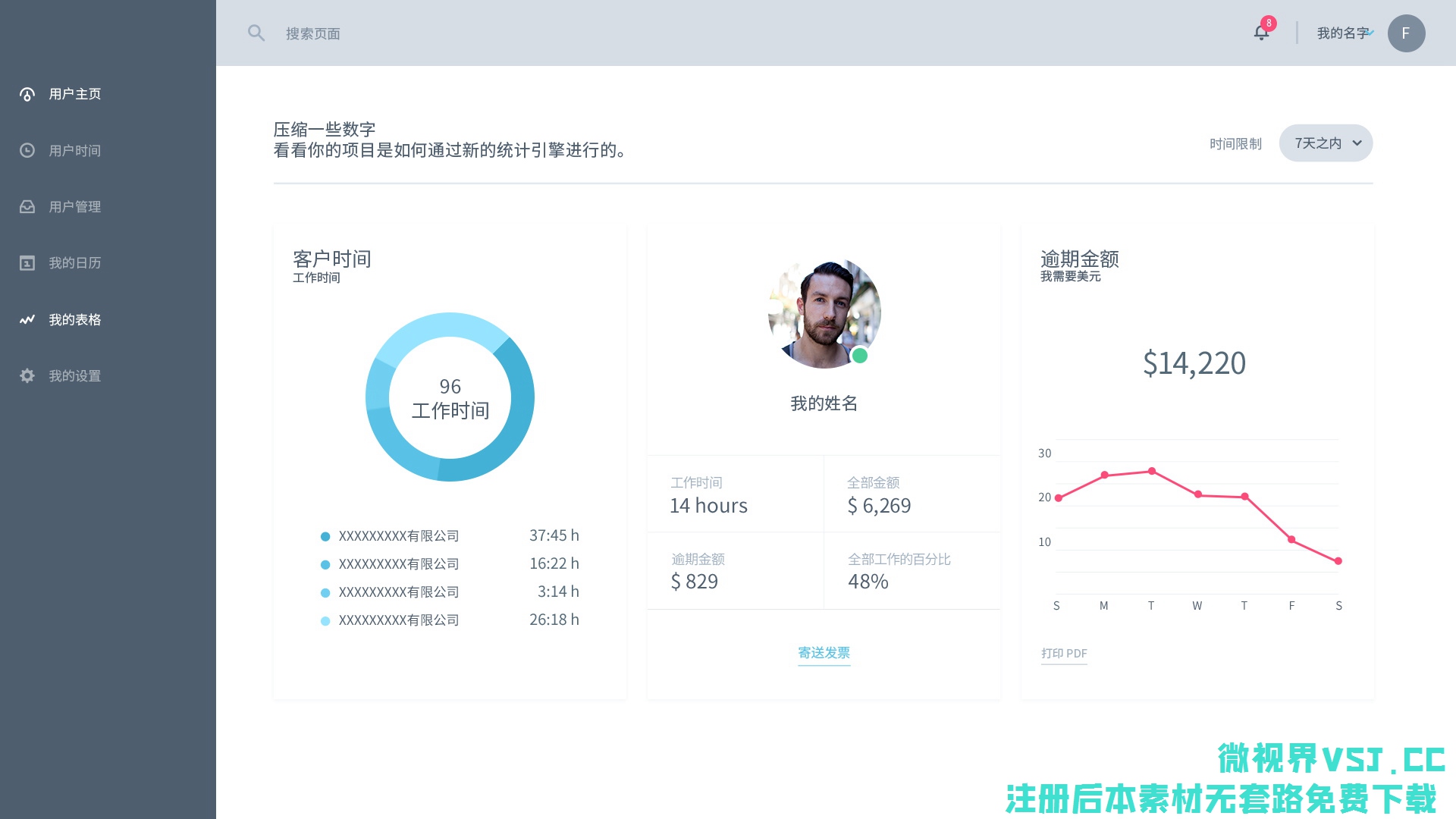Image resolution: width=1456 pixels, height=819 pixels.
Task: Open the notification bell
Action: click(x=1261, y=33)
